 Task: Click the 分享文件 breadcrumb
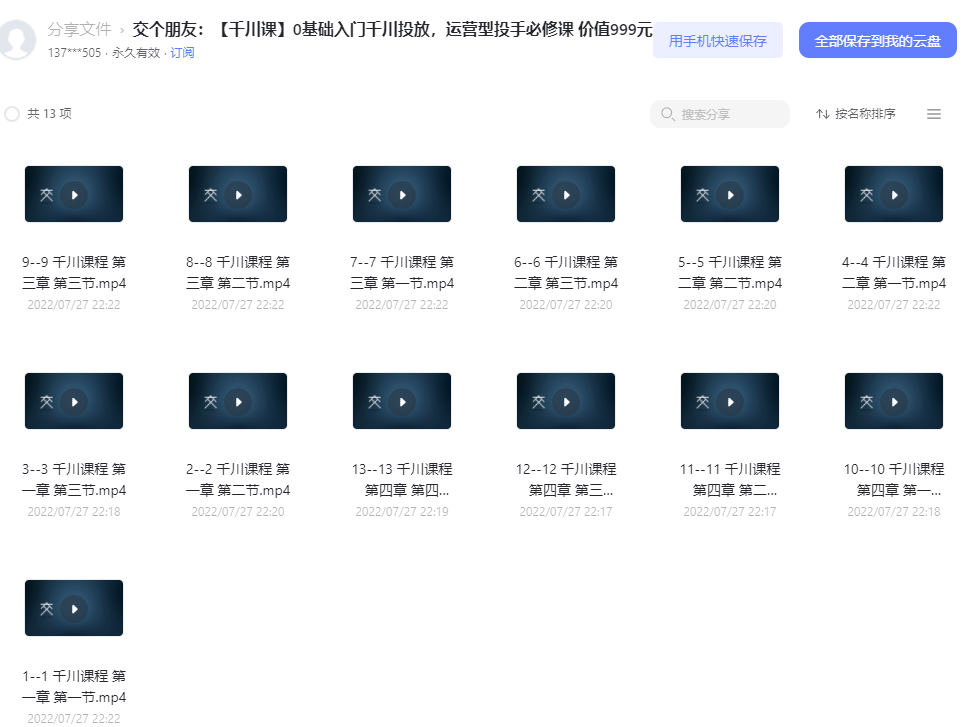pos(79,29)
